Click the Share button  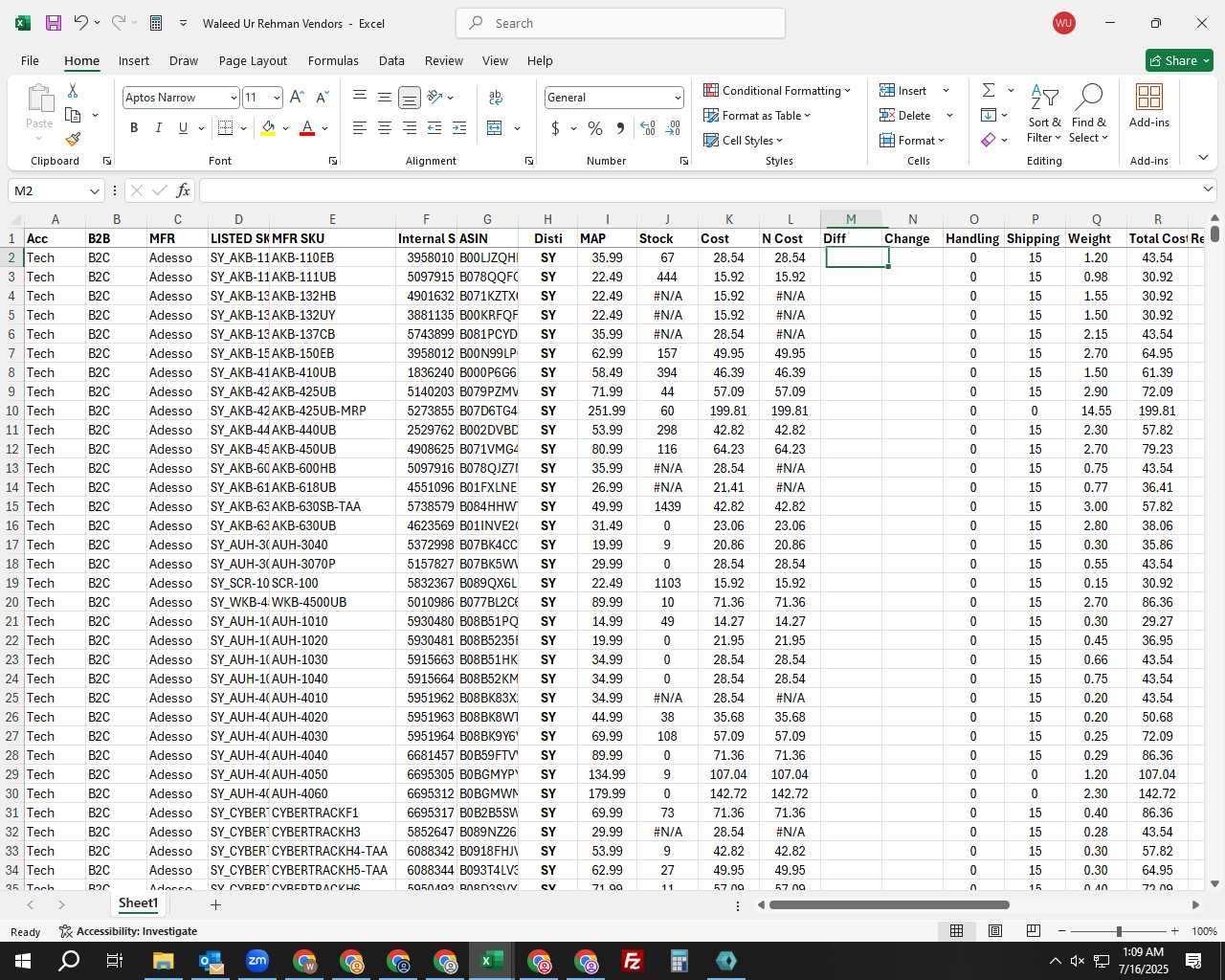tap(1179, 60)
